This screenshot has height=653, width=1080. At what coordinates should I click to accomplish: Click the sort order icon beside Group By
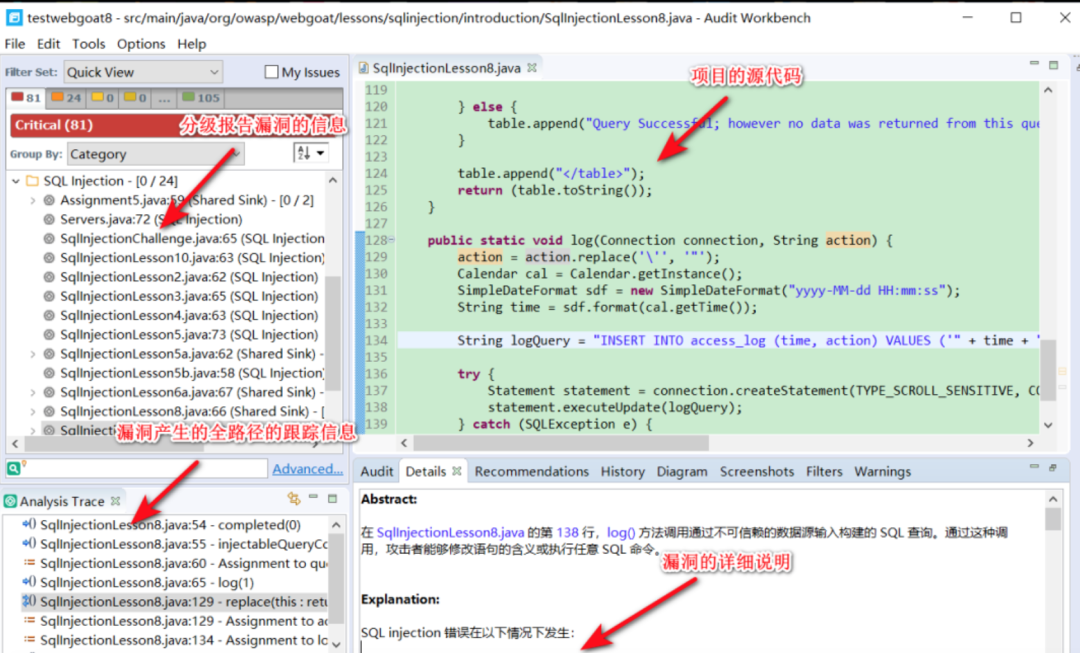[310, 153]
